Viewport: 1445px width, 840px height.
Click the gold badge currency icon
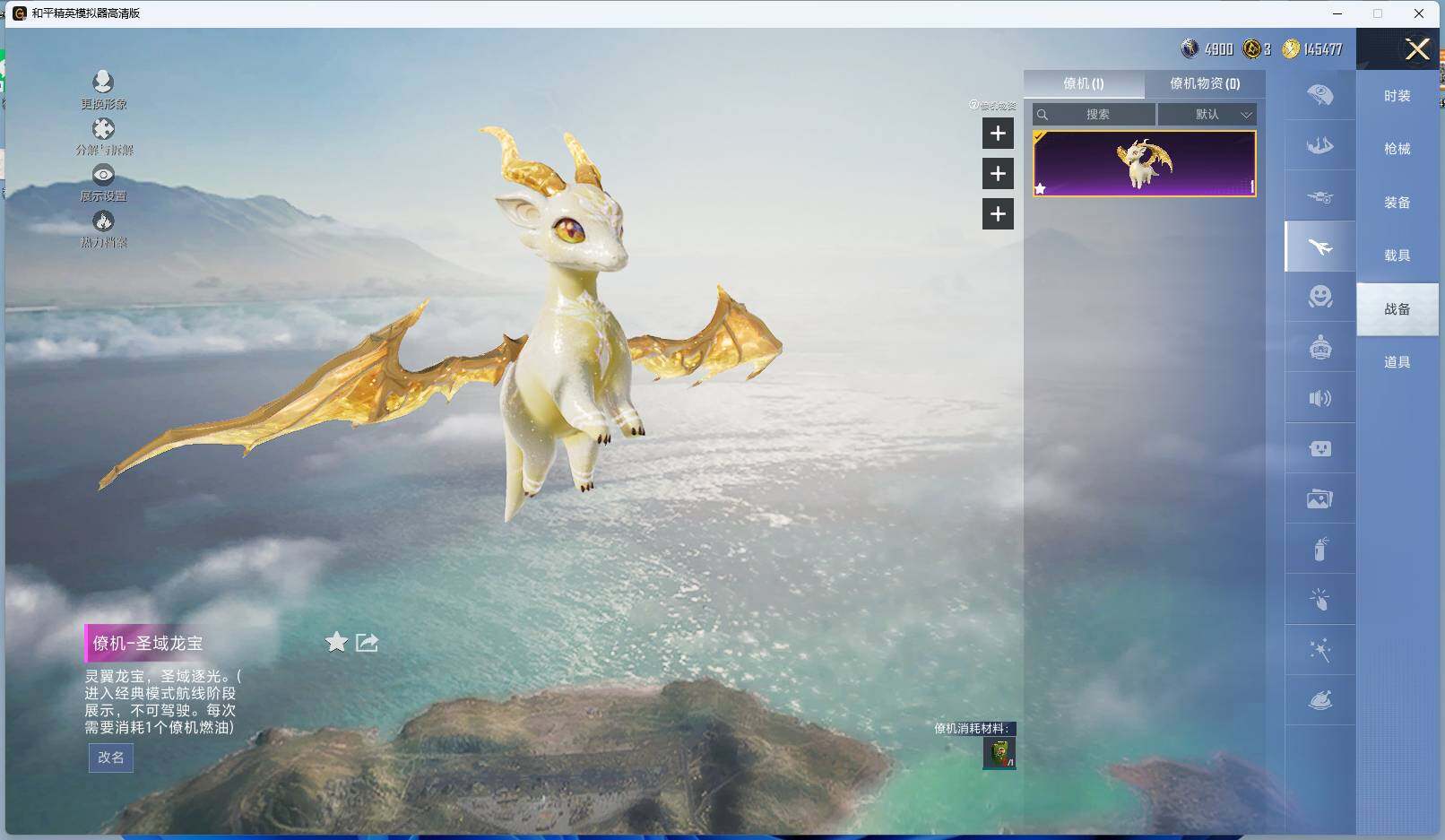click(x=1251, y=48)
